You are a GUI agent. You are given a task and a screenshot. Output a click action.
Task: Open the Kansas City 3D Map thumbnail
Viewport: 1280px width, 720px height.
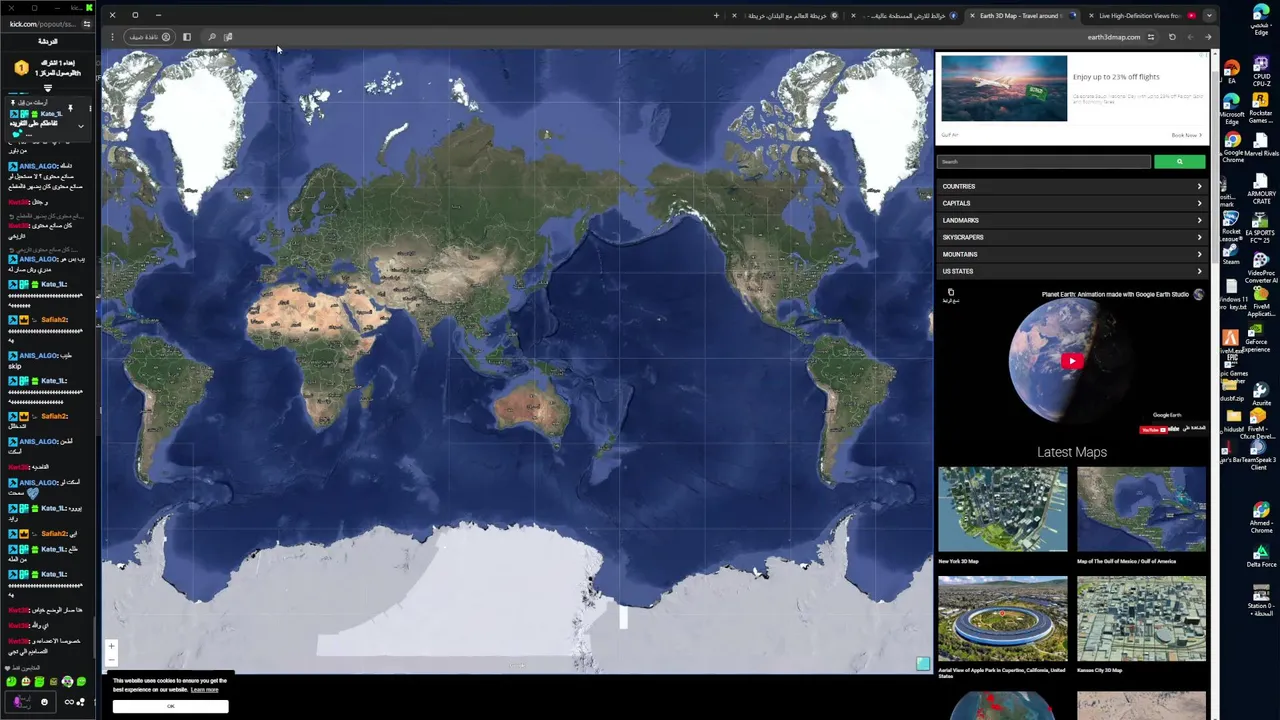(x=1141, y=619)
